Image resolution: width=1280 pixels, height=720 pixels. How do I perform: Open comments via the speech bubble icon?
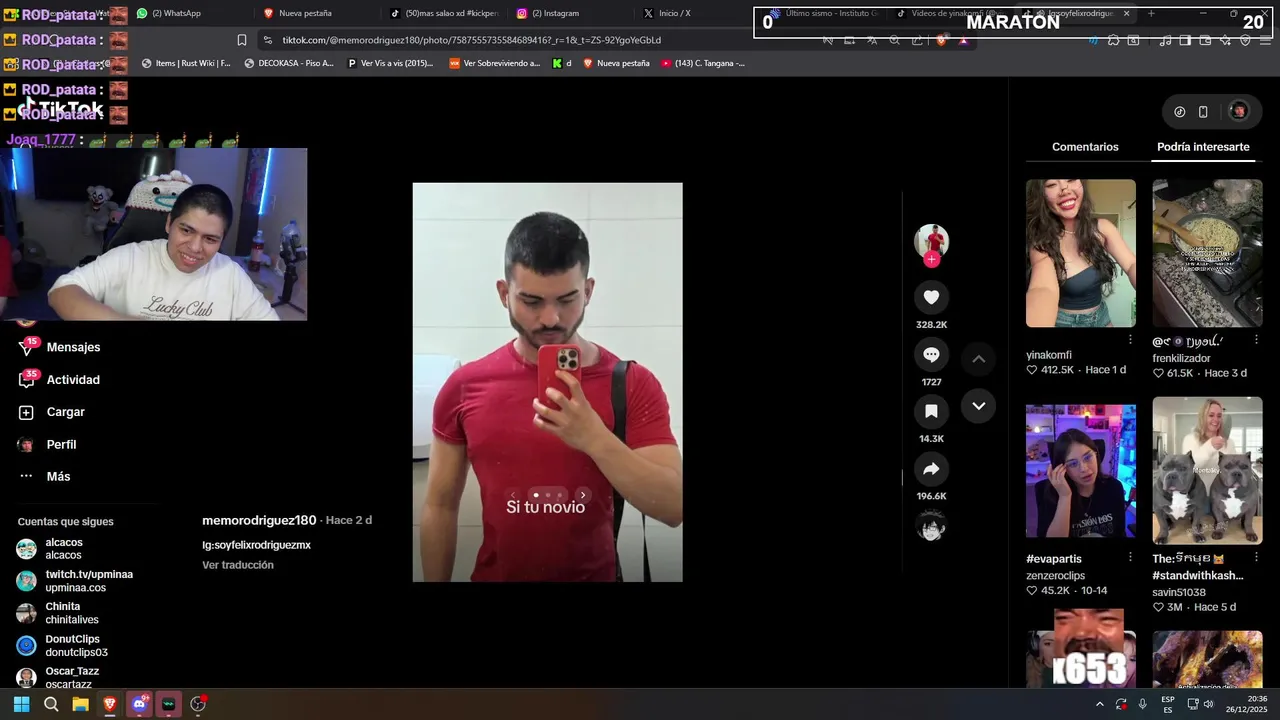931,354
